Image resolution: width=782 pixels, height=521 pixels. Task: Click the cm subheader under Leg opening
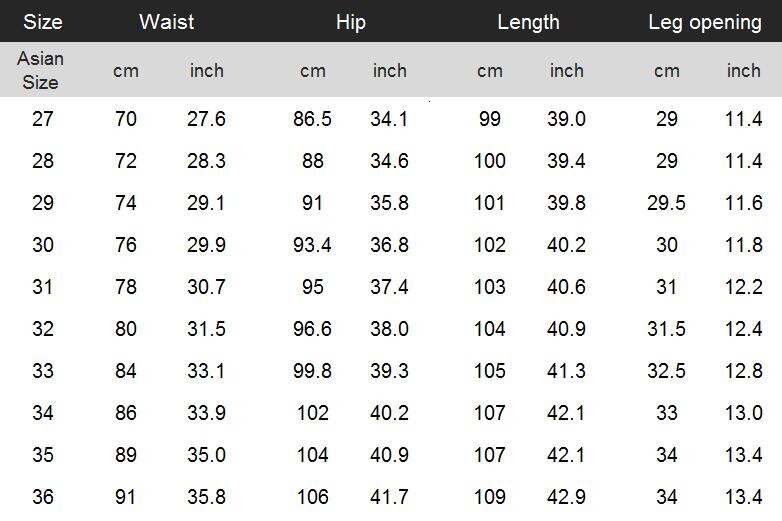tap(666, 70)
